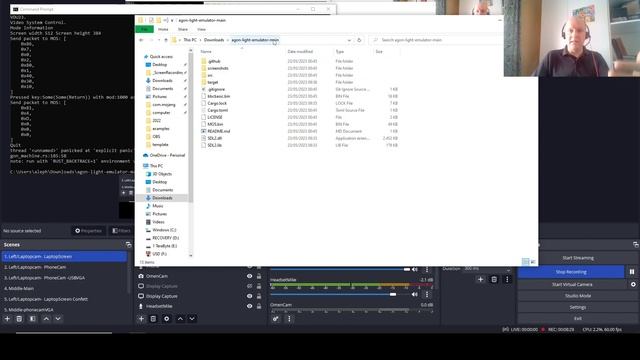Go back in File Explorer

click(141, 40)
